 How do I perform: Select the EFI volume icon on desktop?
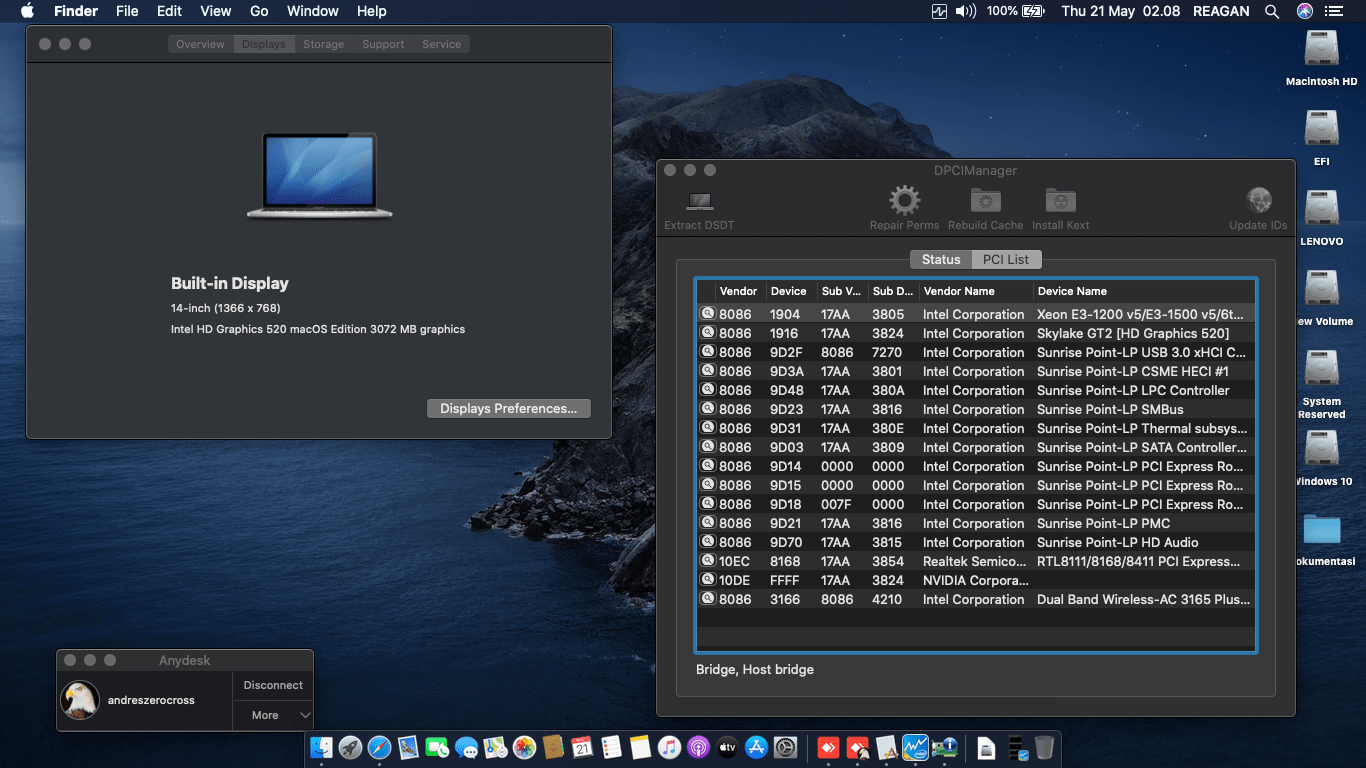pyautogui.click(x=1322, y=129)
